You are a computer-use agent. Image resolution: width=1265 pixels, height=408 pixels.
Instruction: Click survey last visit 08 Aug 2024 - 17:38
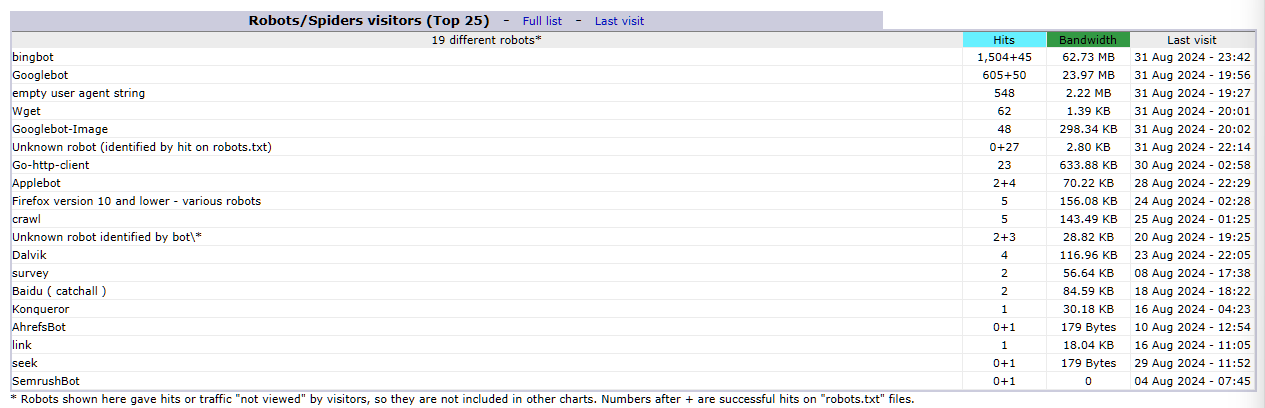[1192, 273]
